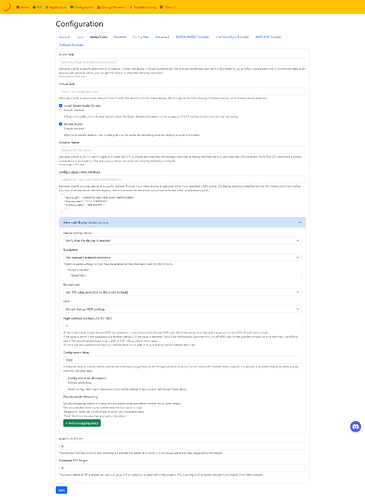Click the Configuration page heading
This screenshot has height=500, width=365.
(79, 24)
